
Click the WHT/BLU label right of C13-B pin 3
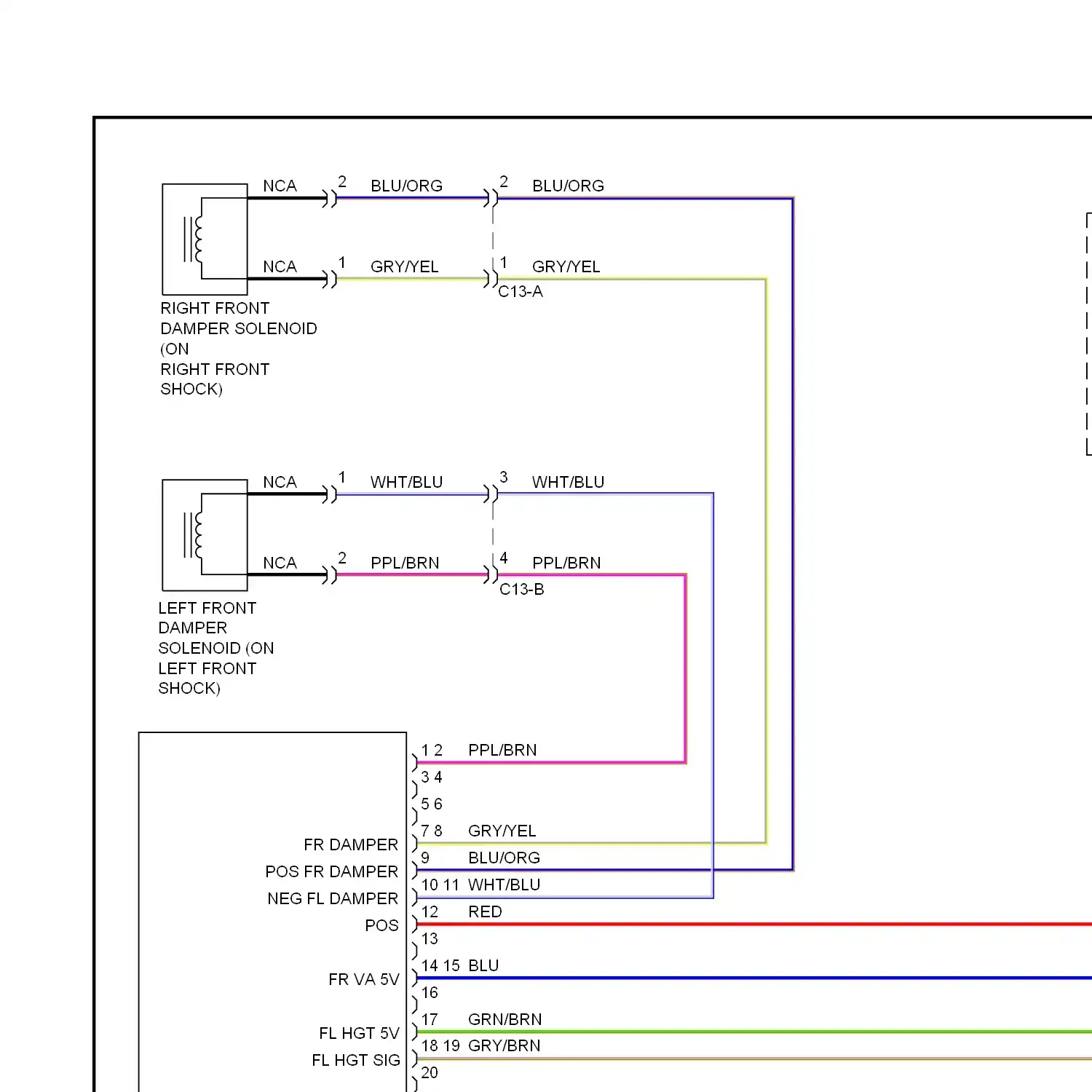(568, 482)
